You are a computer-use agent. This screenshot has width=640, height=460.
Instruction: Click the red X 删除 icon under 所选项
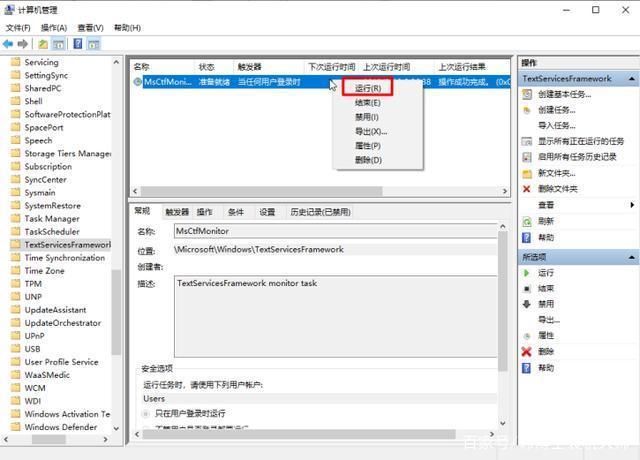527,351
